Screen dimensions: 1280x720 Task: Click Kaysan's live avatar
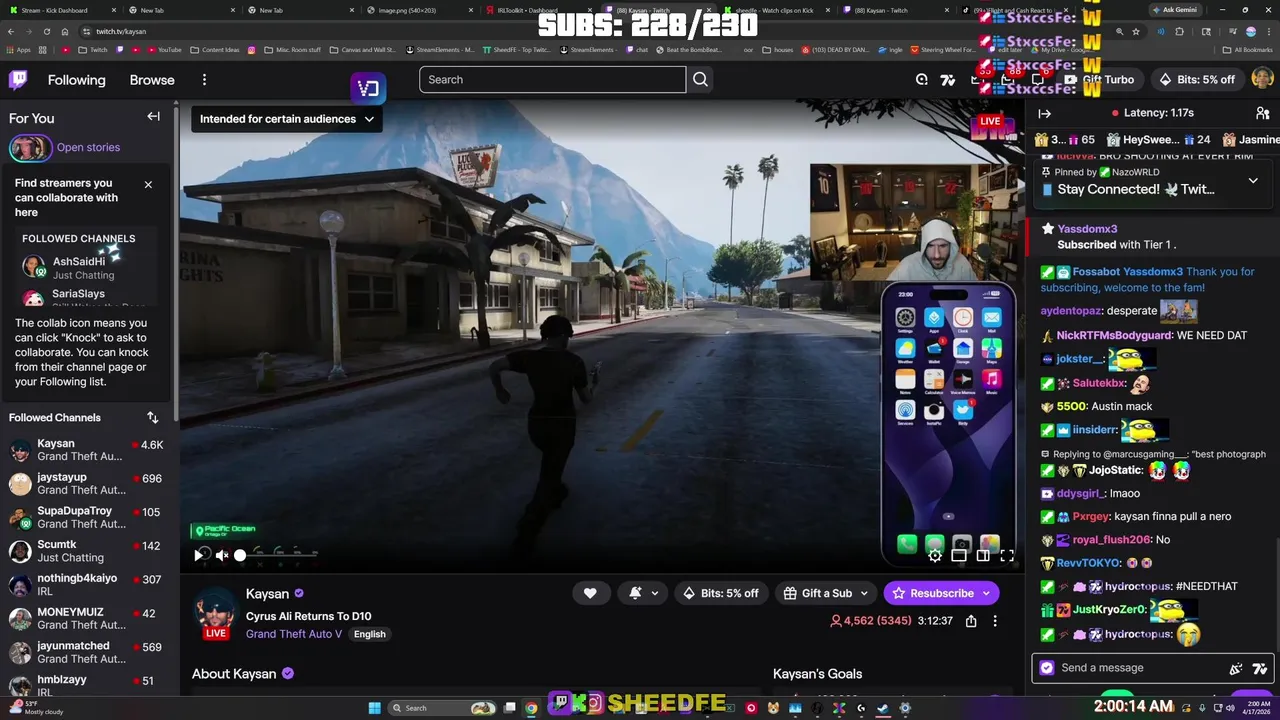point(215,612)
